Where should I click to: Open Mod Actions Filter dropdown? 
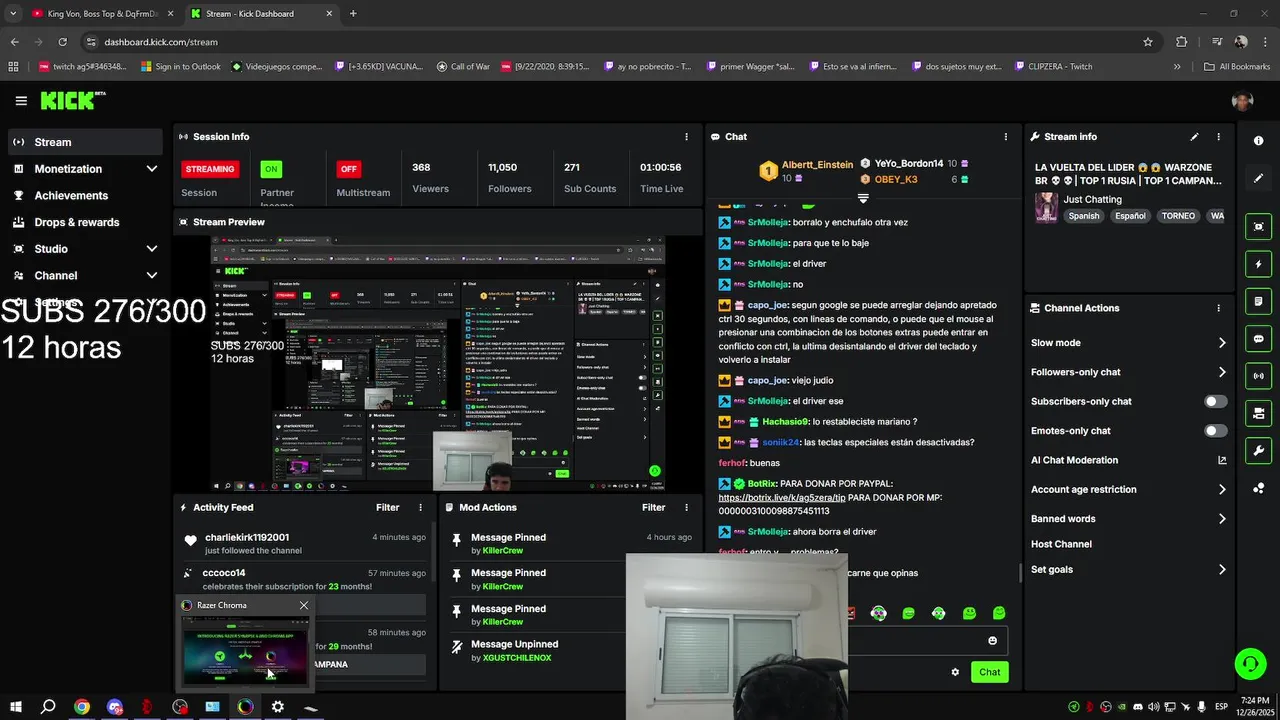(653, 508)
